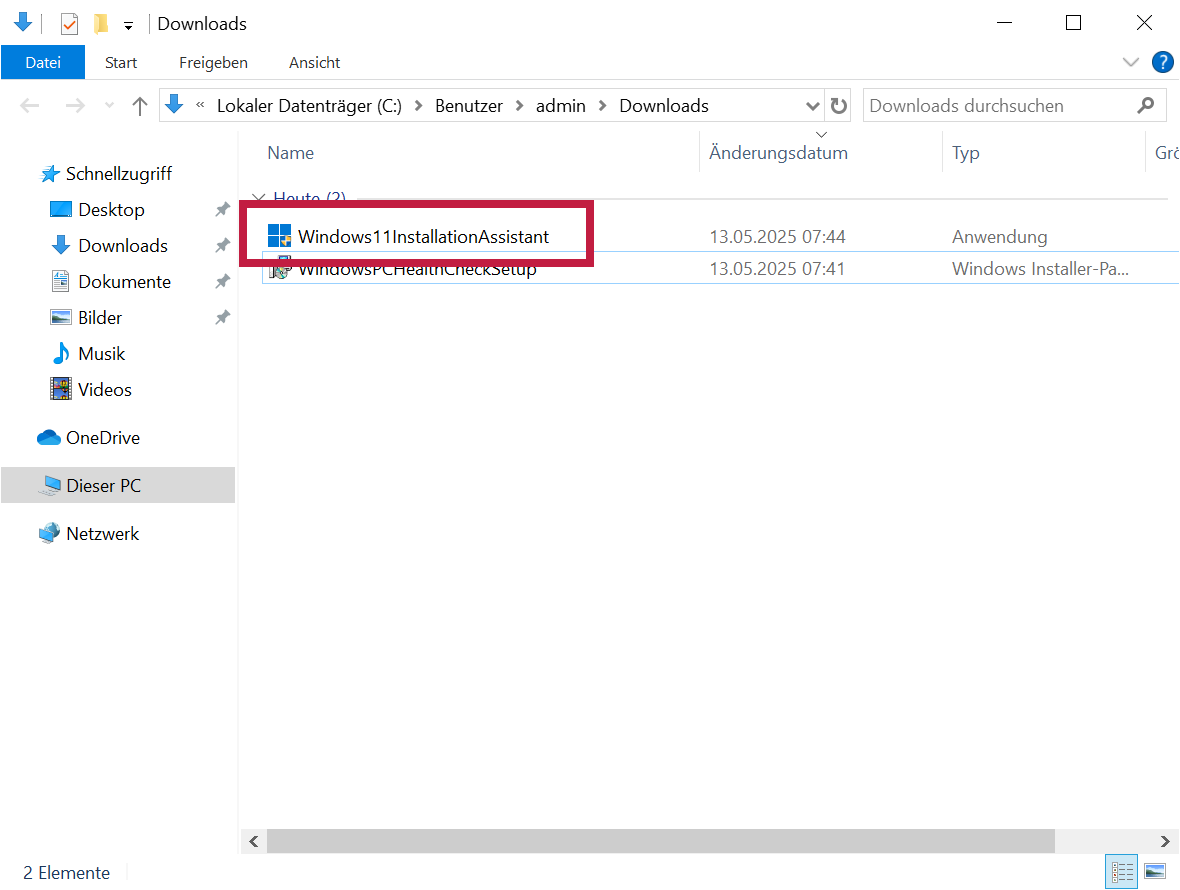Click the admin breadcrumb

click(561, 106)
